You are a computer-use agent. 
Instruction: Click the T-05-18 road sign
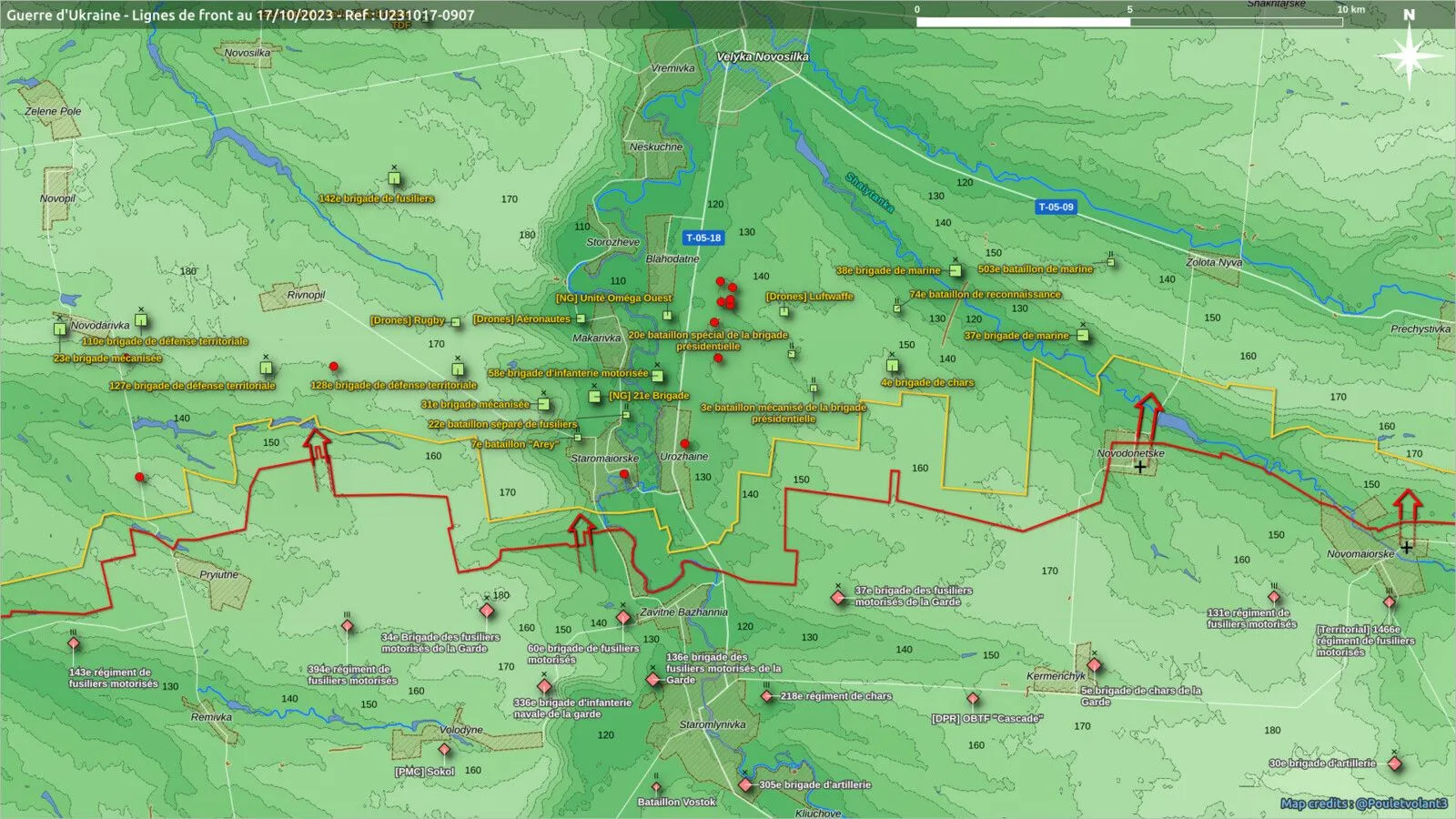(x=703, y=238)
